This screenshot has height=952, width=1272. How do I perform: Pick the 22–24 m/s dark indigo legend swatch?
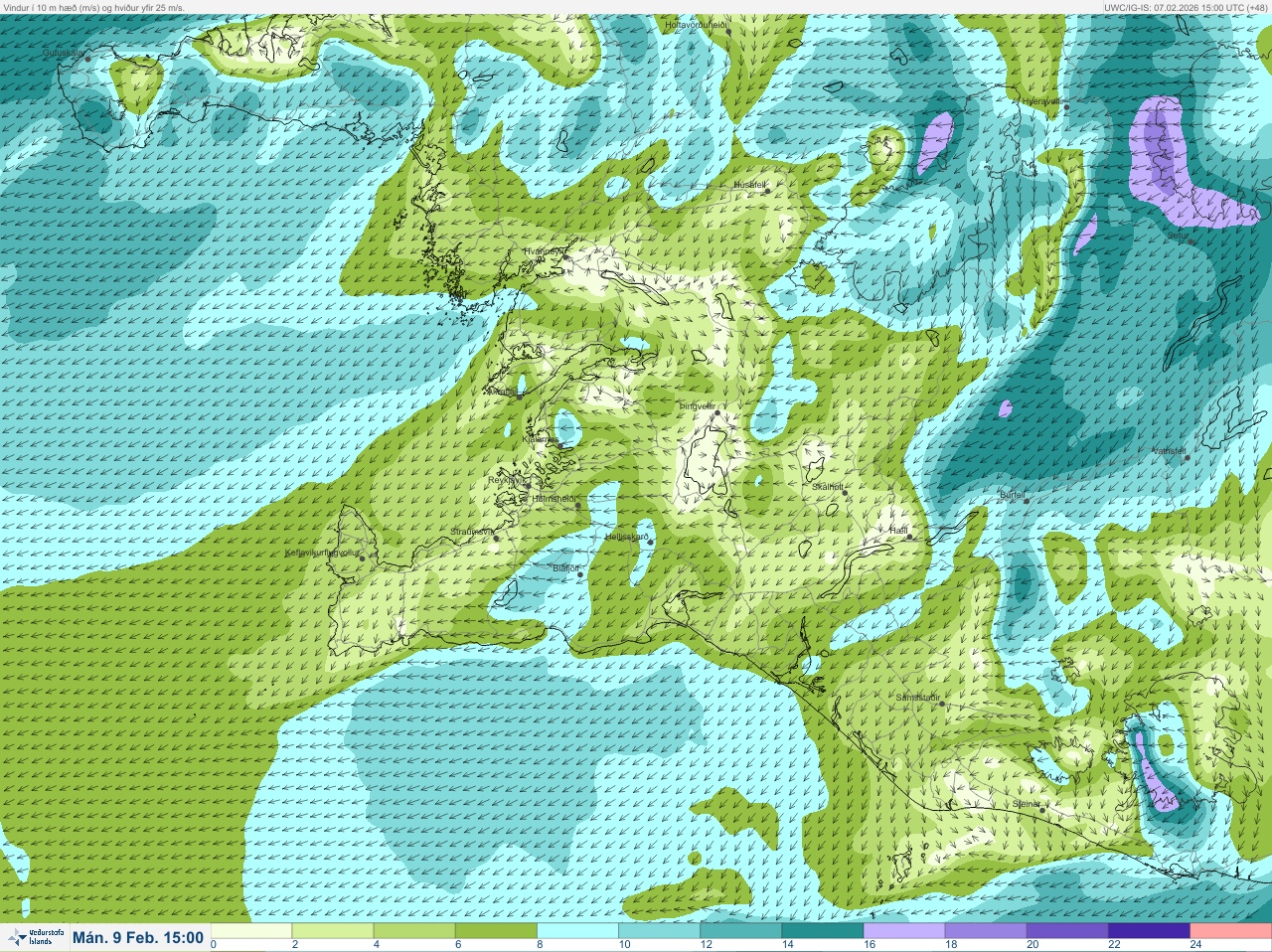1149,931
